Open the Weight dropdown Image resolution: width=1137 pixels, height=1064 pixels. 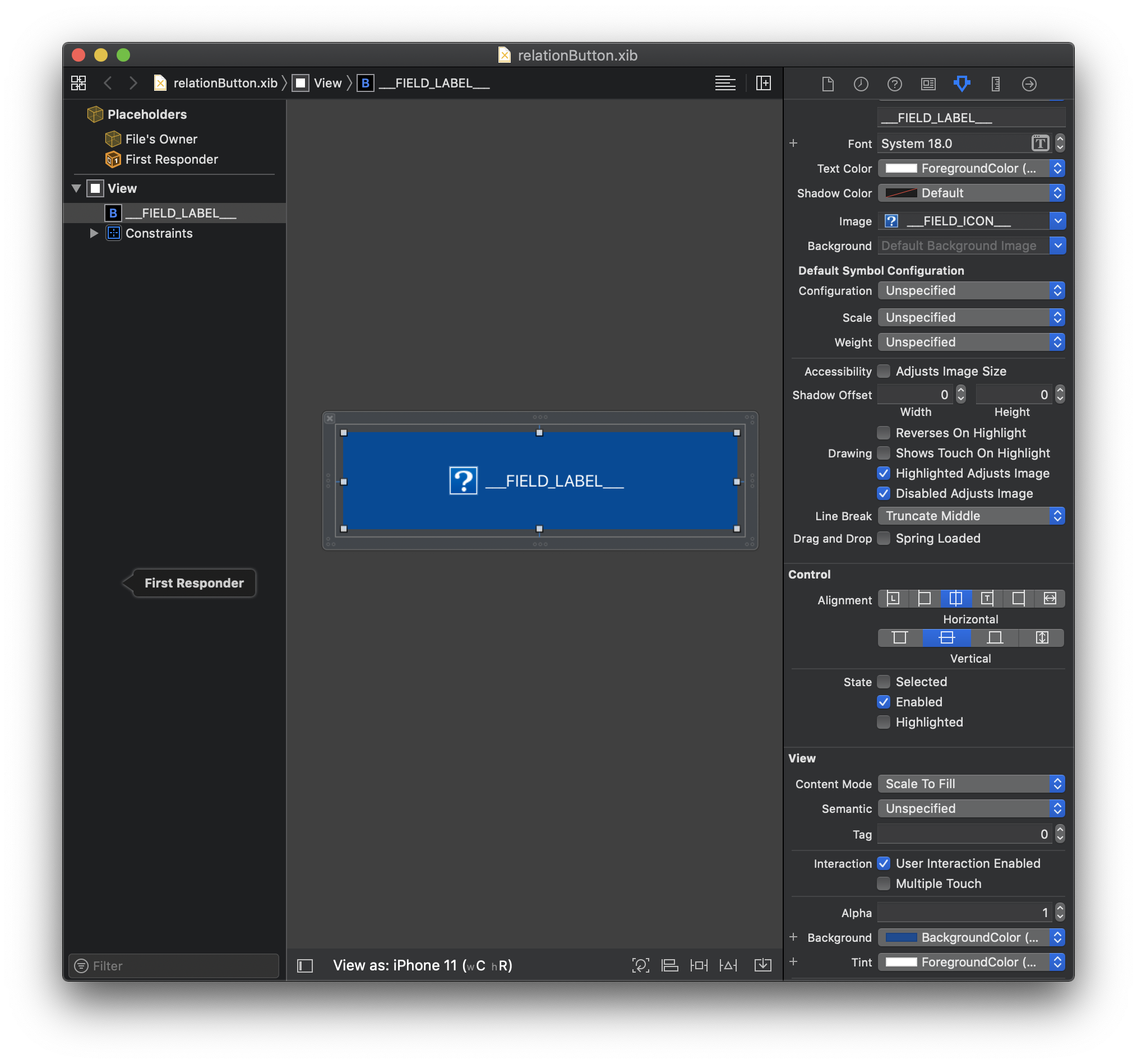971,342
